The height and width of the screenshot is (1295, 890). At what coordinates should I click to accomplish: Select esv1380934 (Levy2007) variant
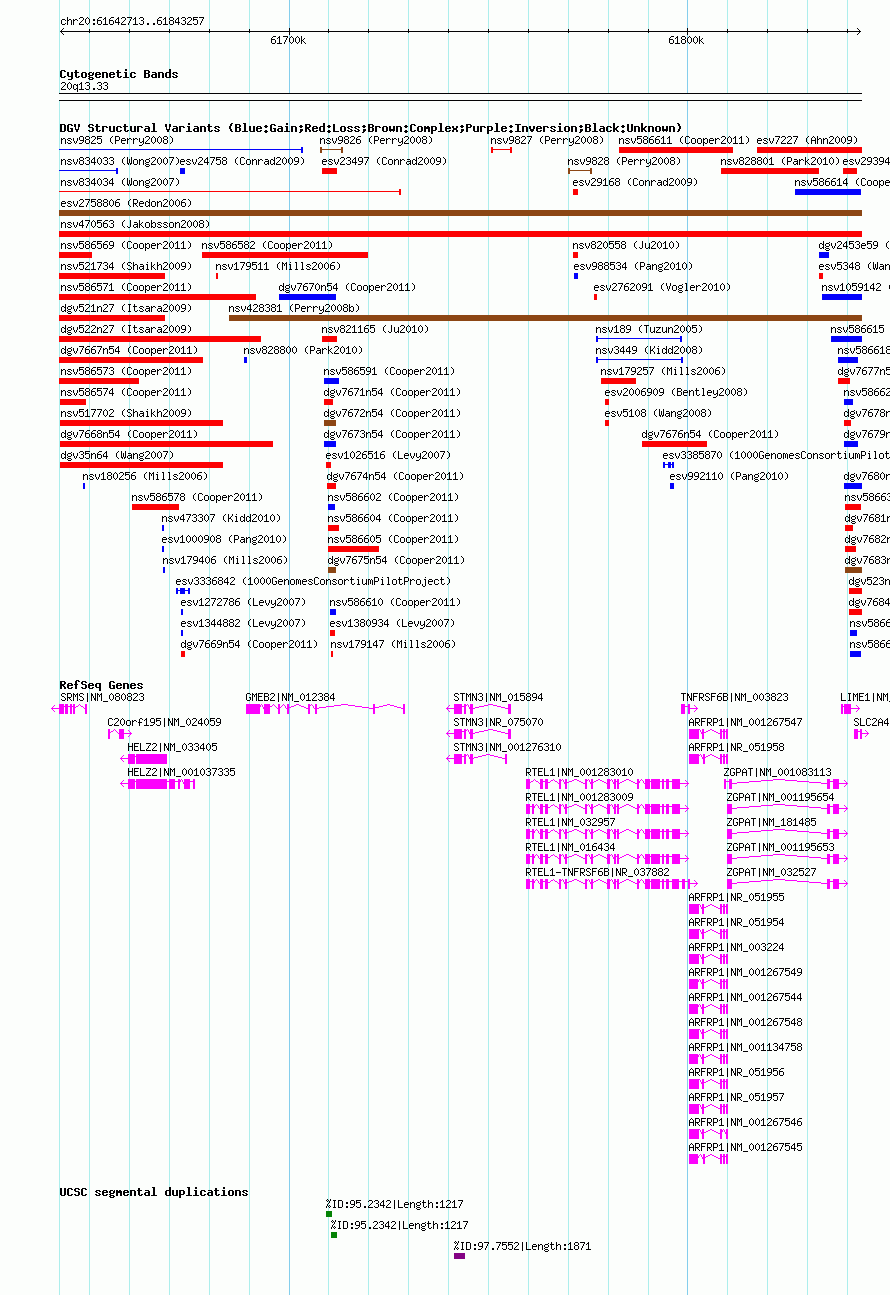(332, 633)
